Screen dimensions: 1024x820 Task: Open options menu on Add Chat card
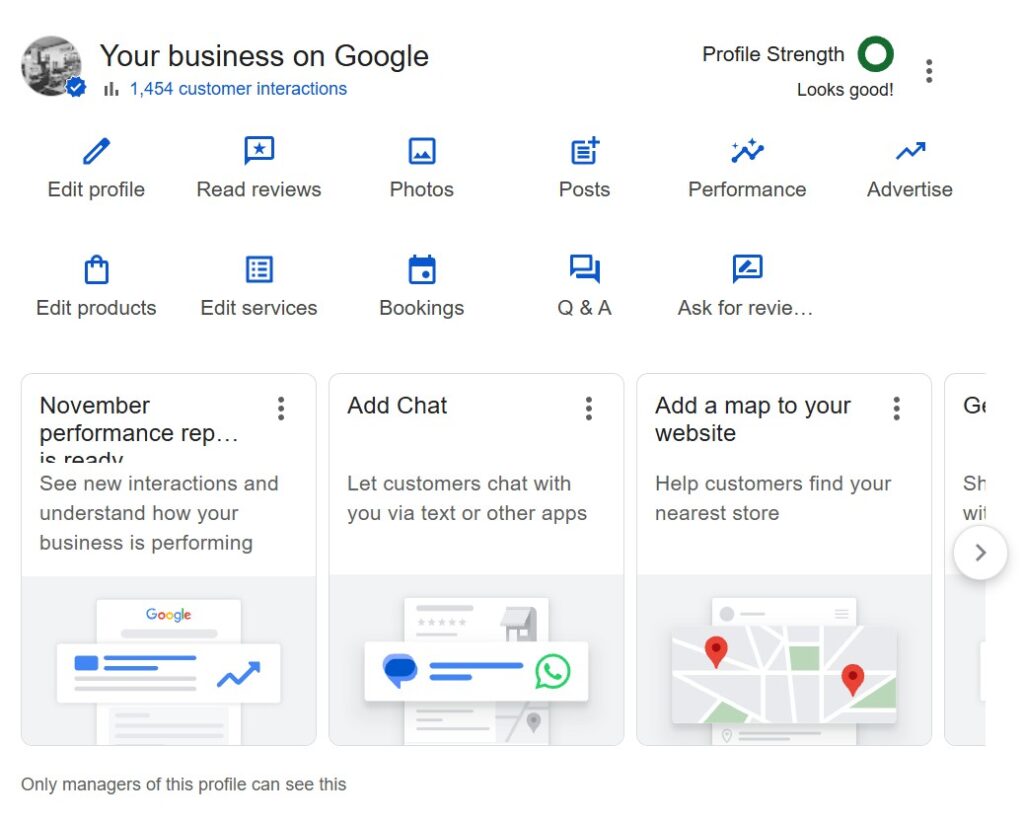pos(589,408)
